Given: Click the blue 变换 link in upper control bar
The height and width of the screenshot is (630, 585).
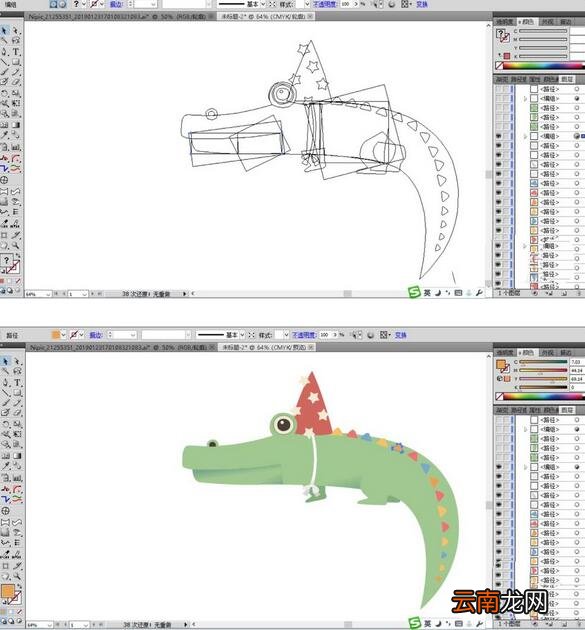Looking at the screenshot, I should pyautogui.click(x=422, y=4).
